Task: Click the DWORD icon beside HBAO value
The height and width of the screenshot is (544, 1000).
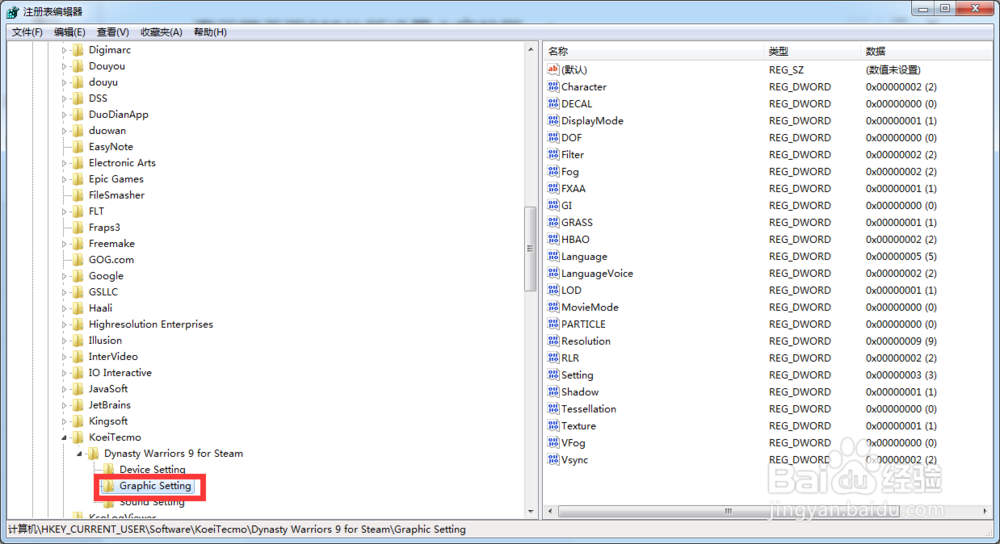Action: click(x=553, y=239)
